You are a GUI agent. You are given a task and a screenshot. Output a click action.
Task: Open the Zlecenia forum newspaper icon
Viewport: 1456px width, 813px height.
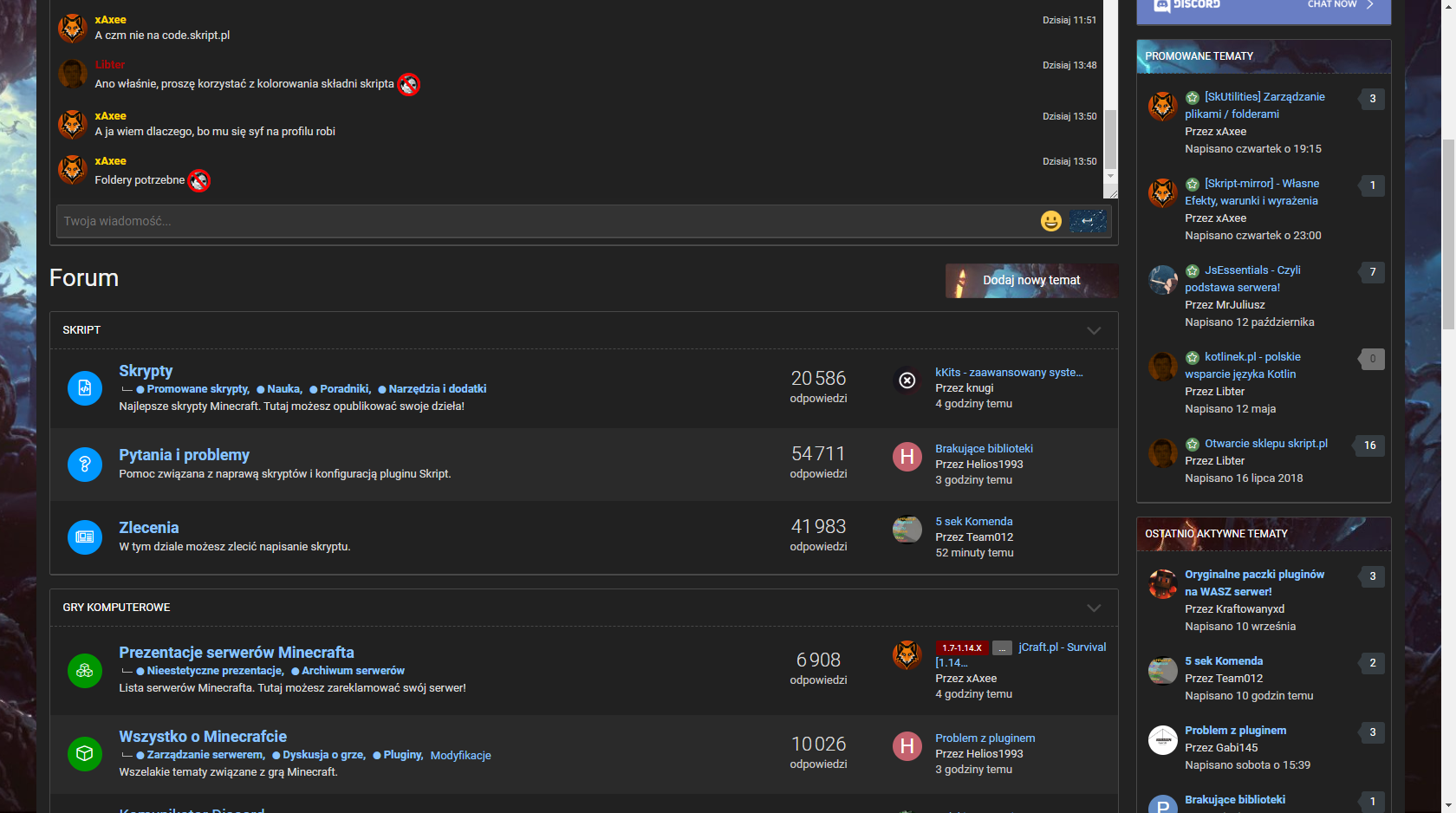[85, 537]
